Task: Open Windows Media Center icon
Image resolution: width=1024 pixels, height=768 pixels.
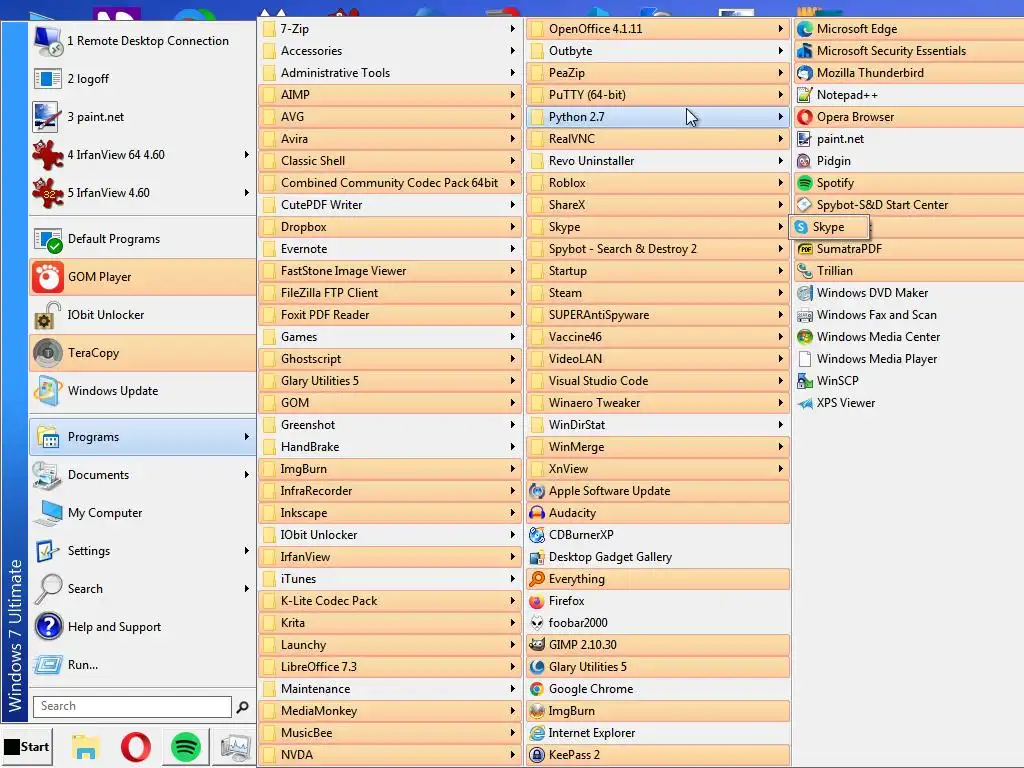Action: tap(805, 337)
